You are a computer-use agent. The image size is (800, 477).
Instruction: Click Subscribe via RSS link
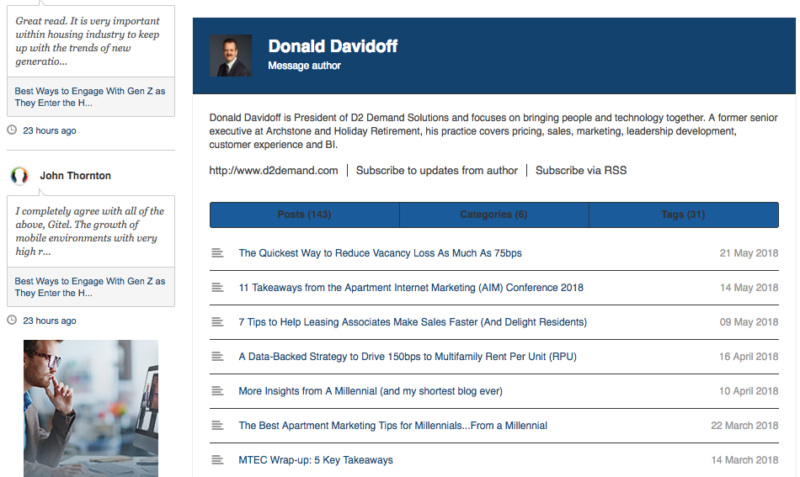[581, 170]
